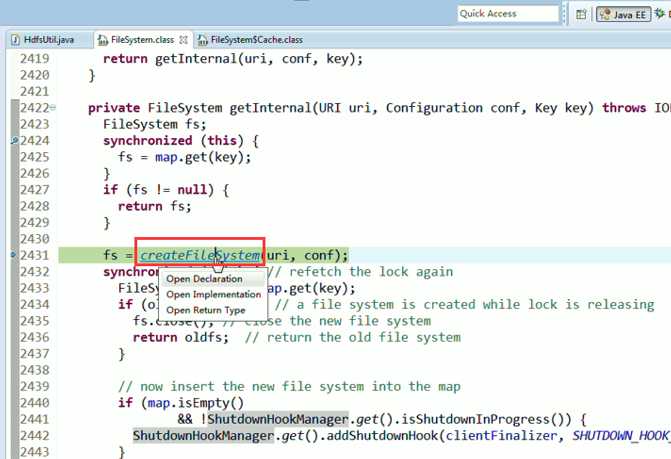
Task: Click the comment 'refetch the lock again'
Action: 371,272
